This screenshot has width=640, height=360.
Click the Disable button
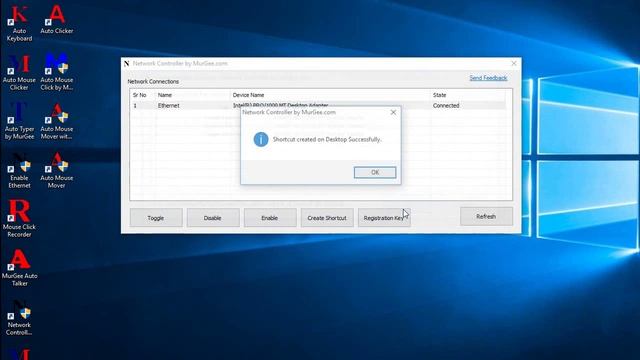(213, 218)
